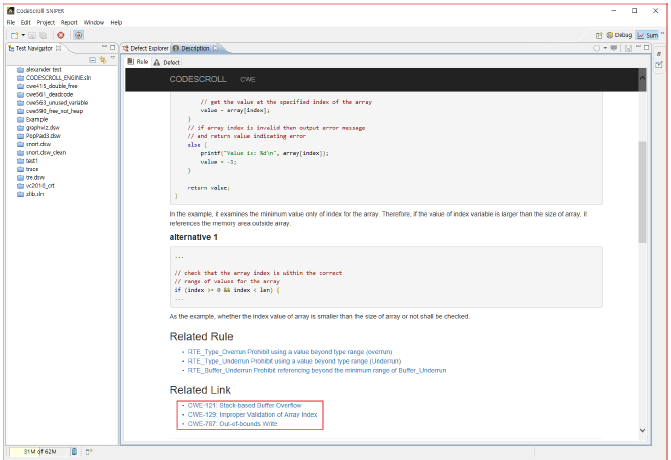Click the circular icon in the Description toolbar

pos(597,48)
